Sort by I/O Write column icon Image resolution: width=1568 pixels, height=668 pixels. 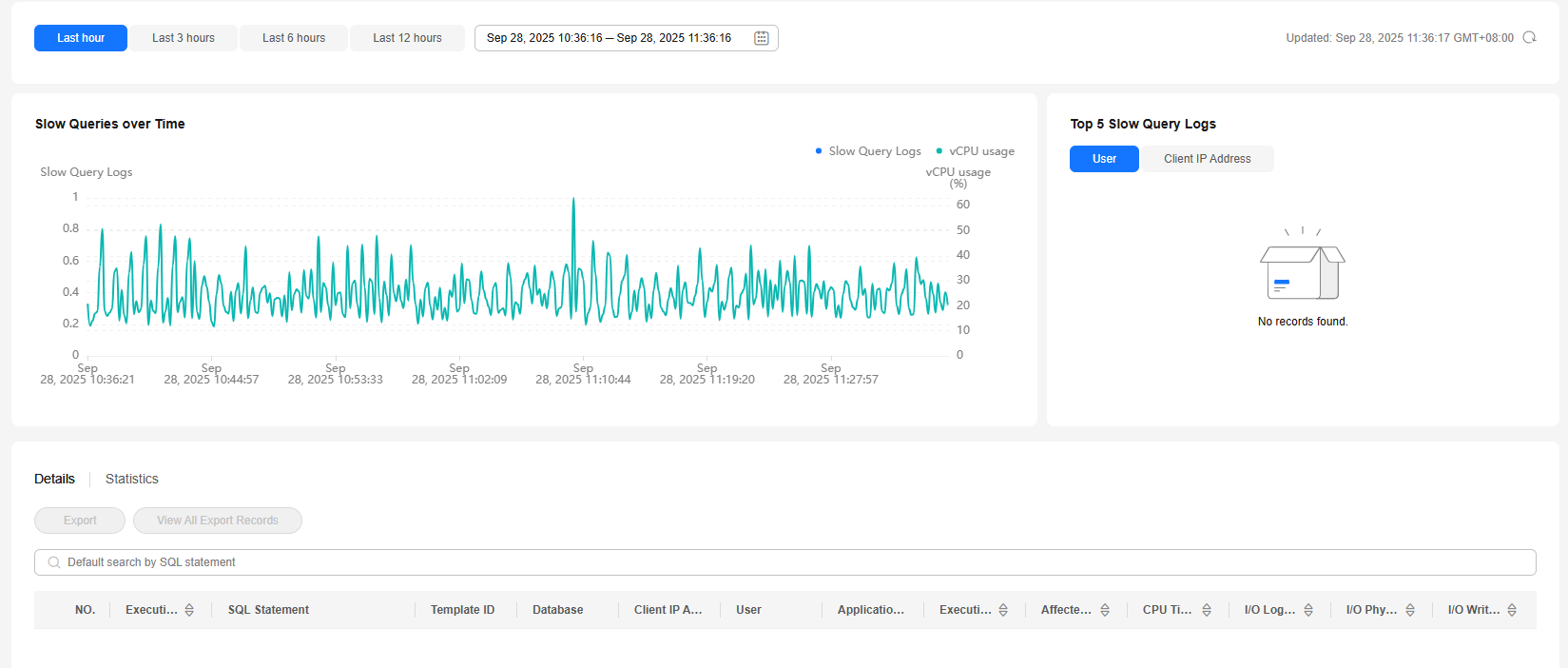tap(1512, 610)
